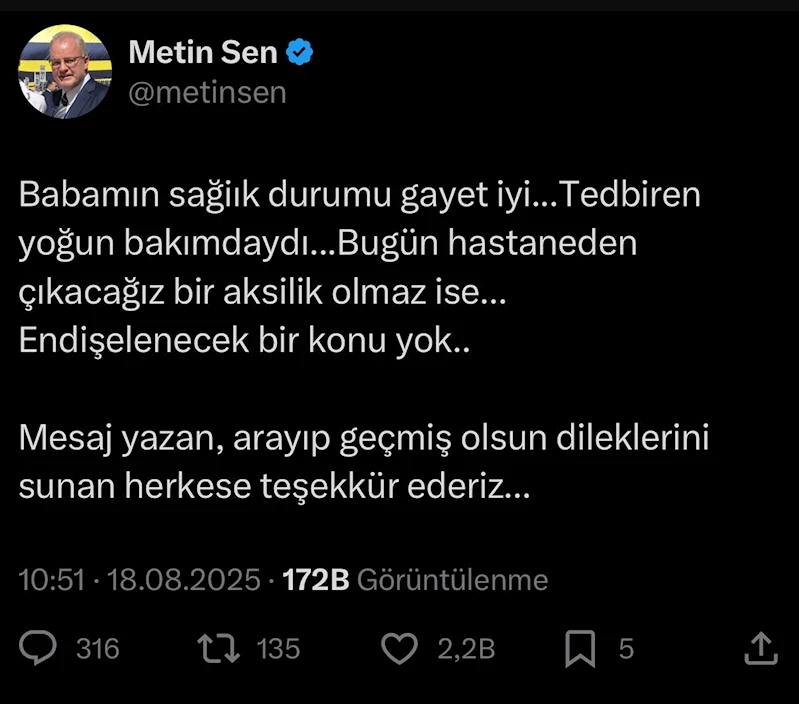Open the share menu via upload arrow icon

click(x=761, y=649)
